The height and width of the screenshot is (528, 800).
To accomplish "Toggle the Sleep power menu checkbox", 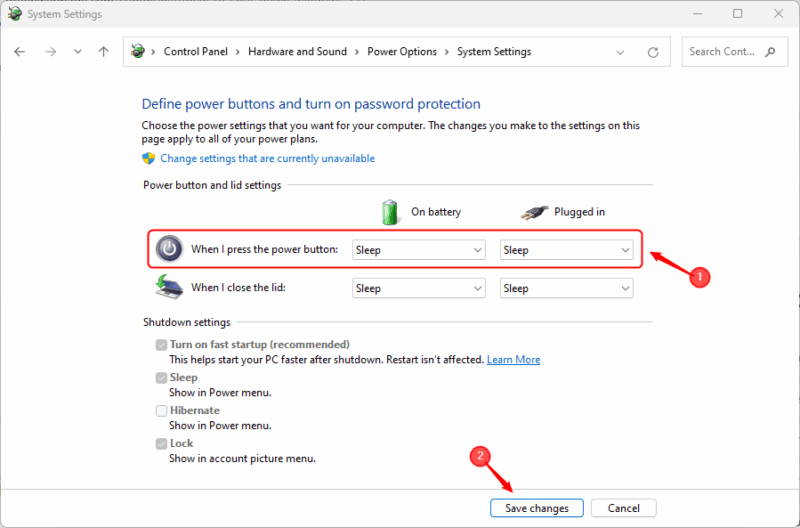I will coord(161,378).
